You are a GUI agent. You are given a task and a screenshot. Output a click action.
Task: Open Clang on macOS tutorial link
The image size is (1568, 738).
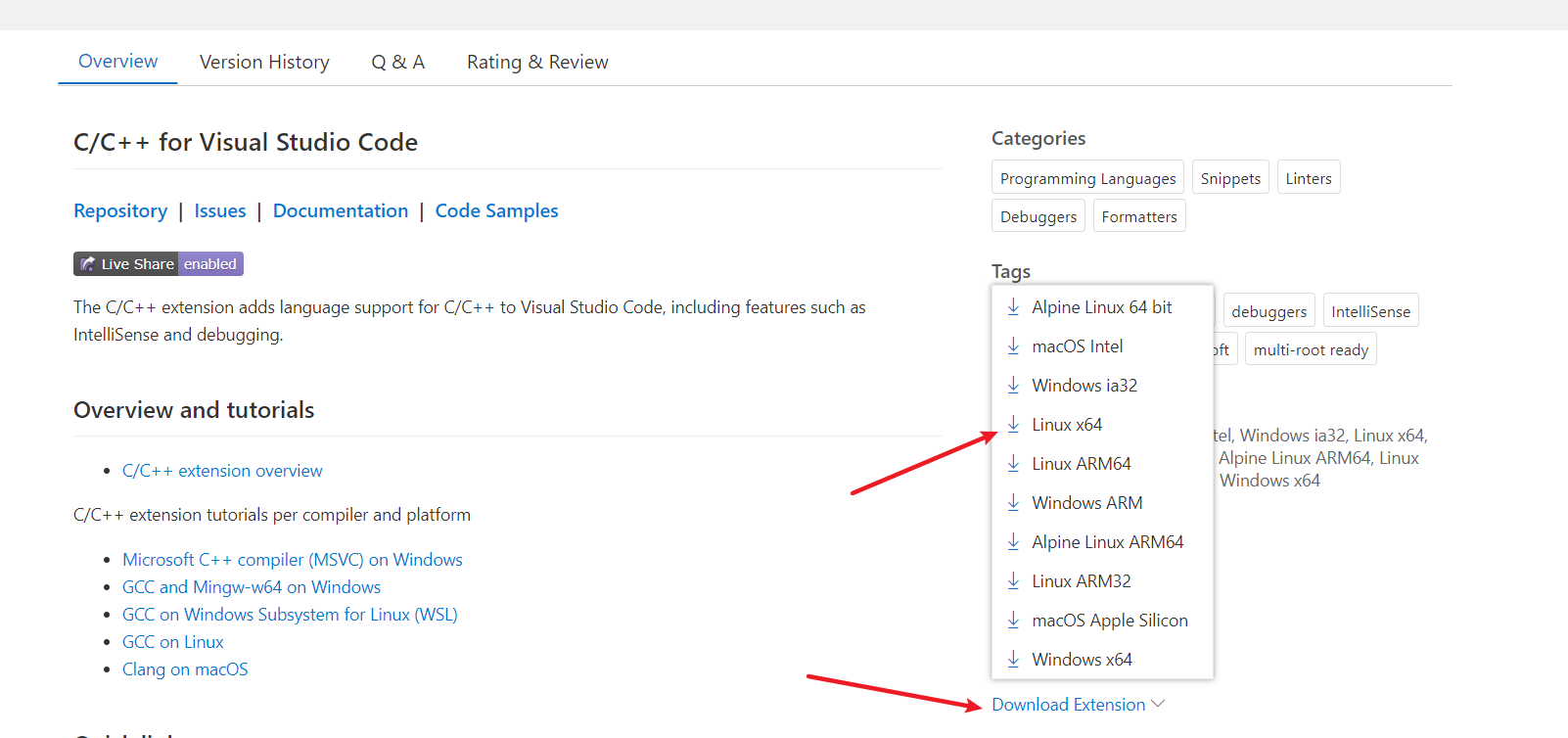[185, 669]
